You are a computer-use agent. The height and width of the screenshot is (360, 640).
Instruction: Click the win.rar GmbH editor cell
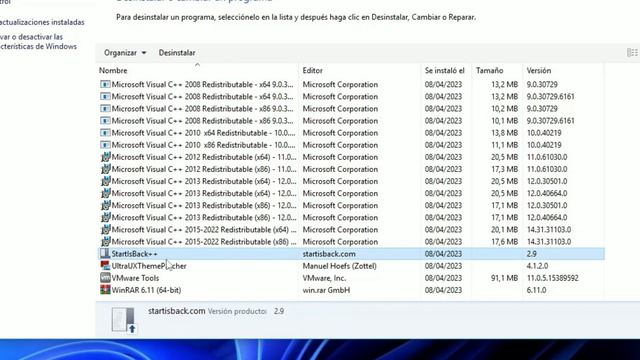326,290
